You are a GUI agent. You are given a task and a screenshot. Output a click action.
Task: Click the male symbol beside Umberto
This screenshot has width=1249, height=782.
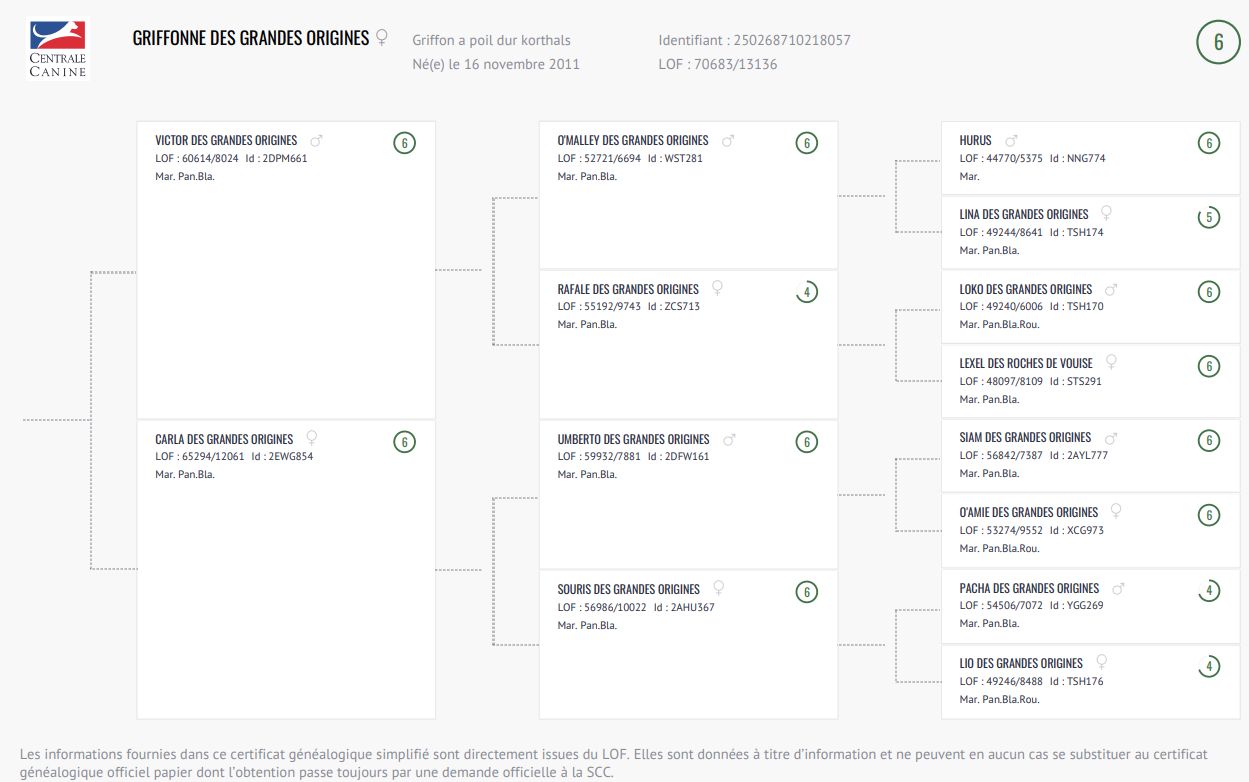tap(729, 440)
